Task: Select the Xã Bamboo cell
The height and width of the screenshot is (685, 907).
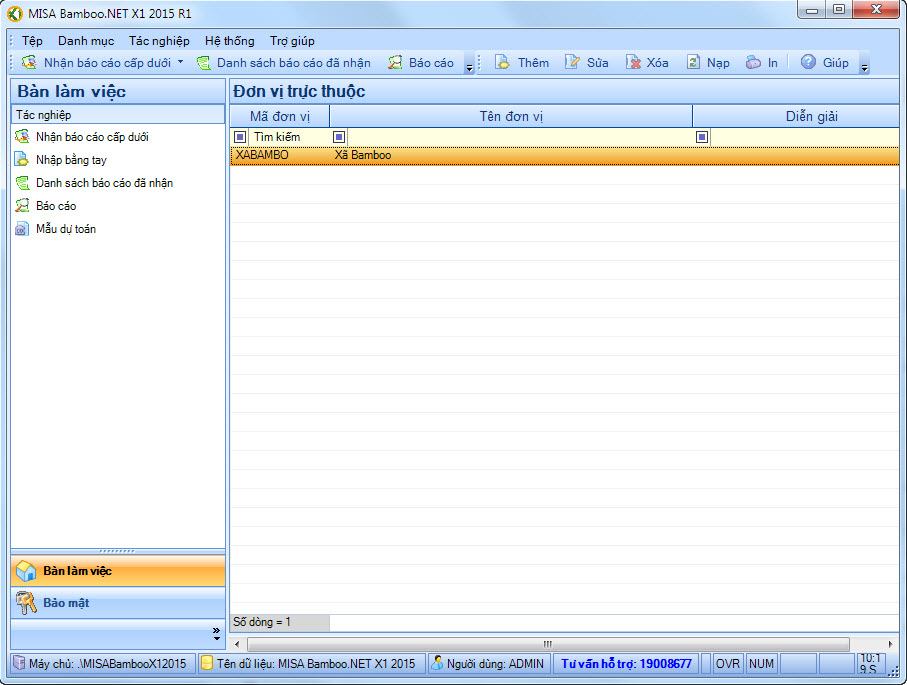Action: pyautogui.click(x=511, y=155)
